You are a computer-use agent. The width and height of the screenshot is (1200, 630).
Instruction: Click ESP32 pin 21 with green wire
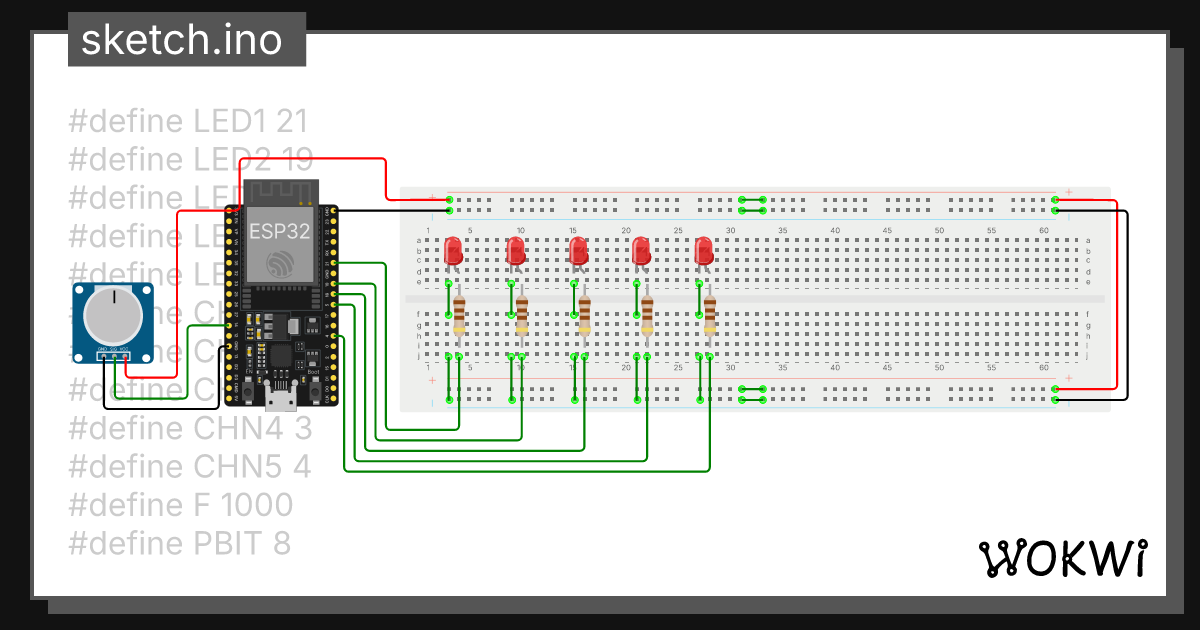[x=333, y=263]
